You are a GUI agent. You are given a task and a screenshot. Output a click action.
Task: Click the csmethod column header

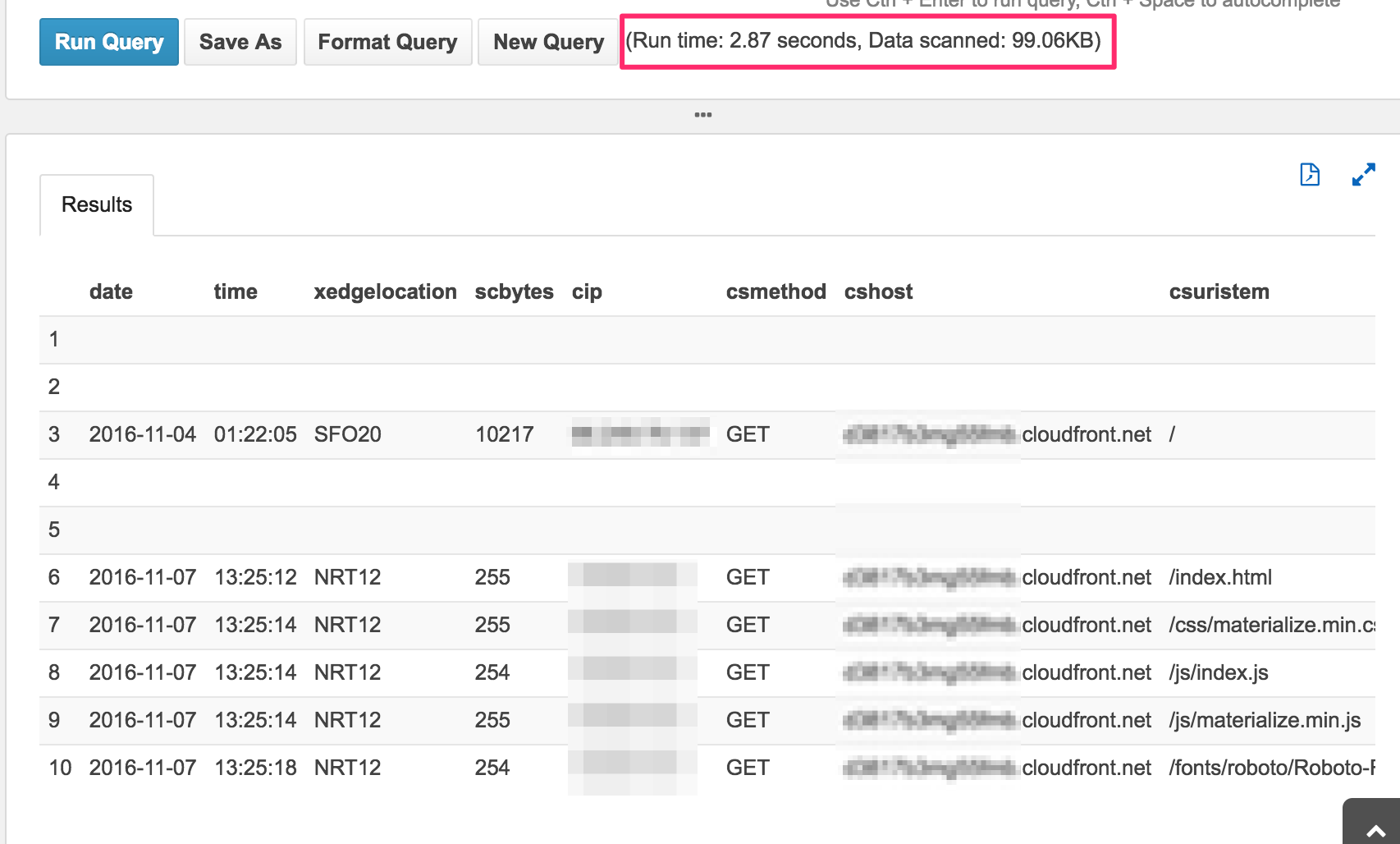[x=775, y=291]
